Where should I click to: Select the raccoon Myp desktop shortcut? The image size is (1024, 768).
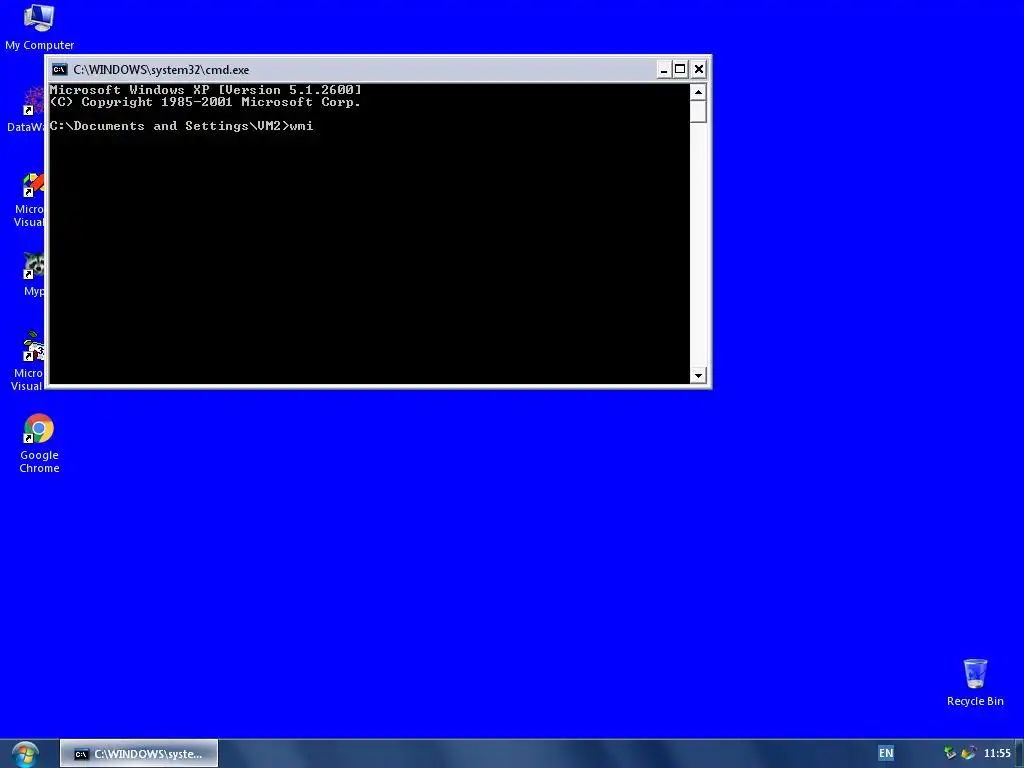tap(33, 274)
